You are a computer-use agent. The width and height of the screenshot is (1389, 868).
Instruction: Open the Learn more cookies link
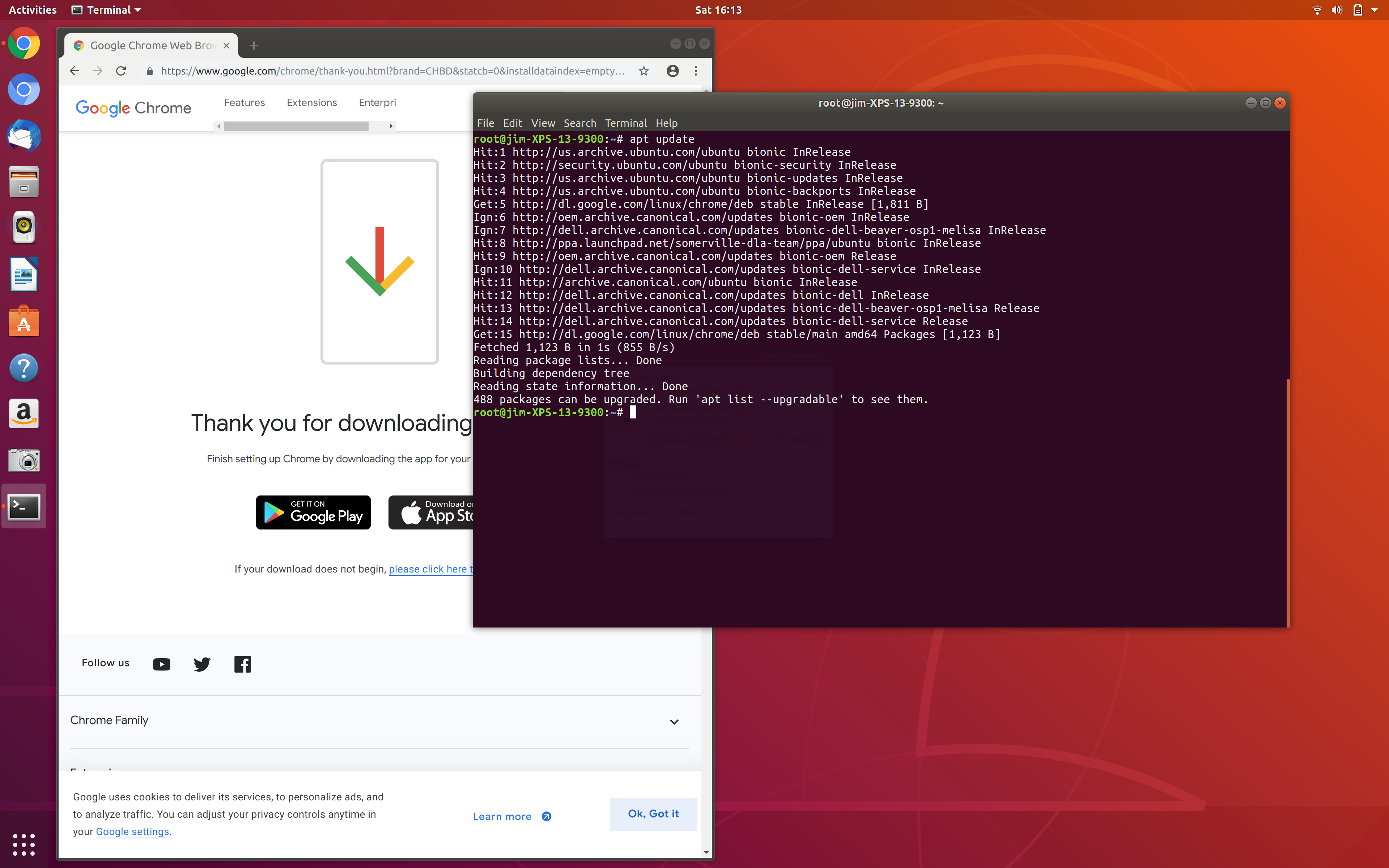[x=512, y=816]
